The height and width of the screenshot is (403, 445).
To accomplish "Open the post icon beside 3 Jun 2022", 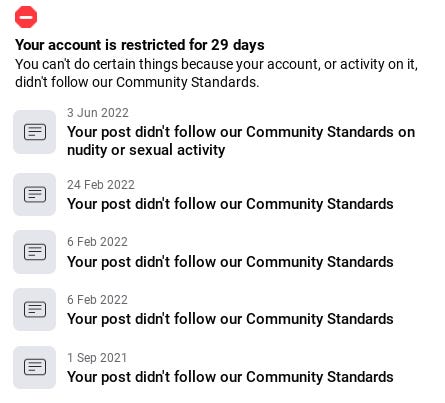I will tap(35, 132).
